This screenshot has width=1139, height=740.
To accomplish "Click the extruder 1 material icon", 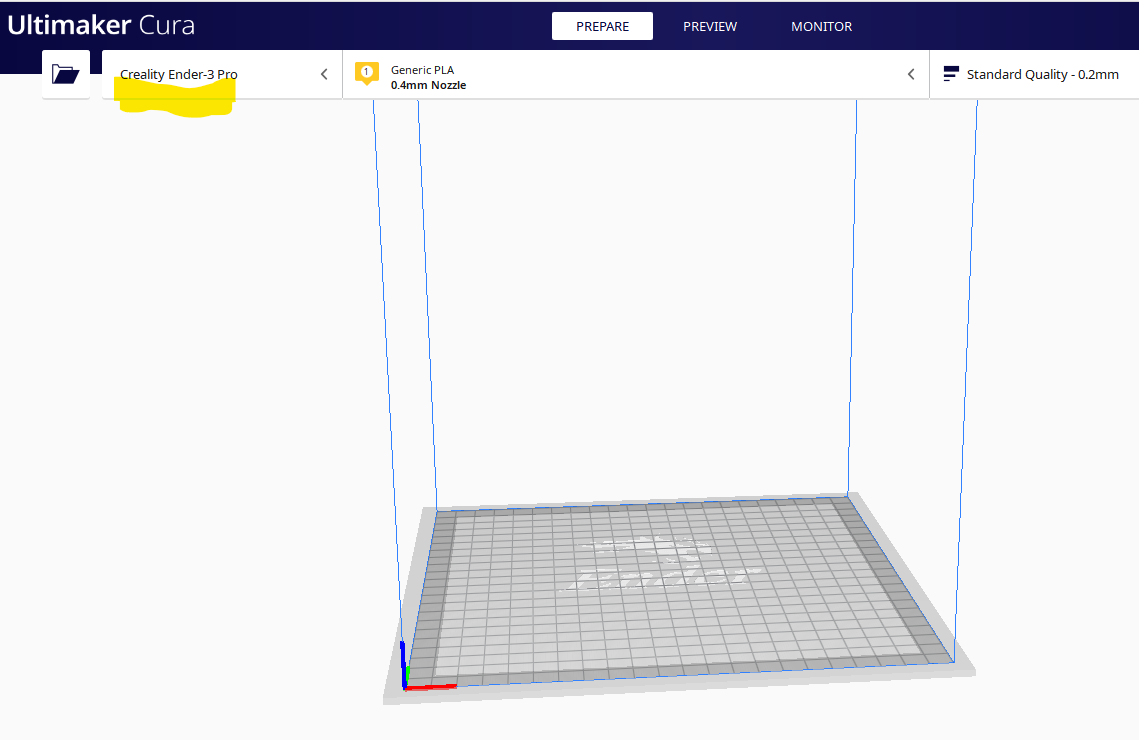I will pos(367,73).
